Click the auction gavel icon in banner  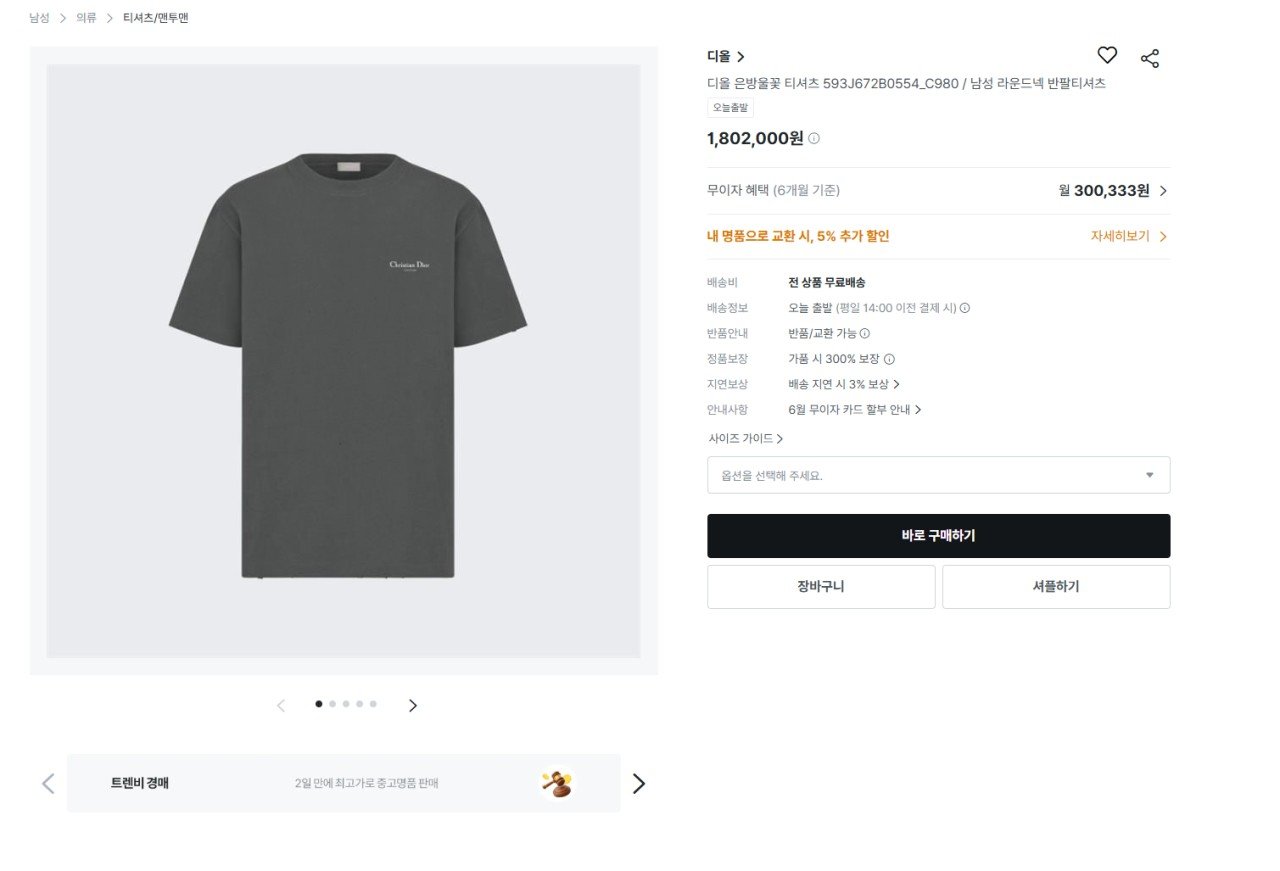(556, 783)
